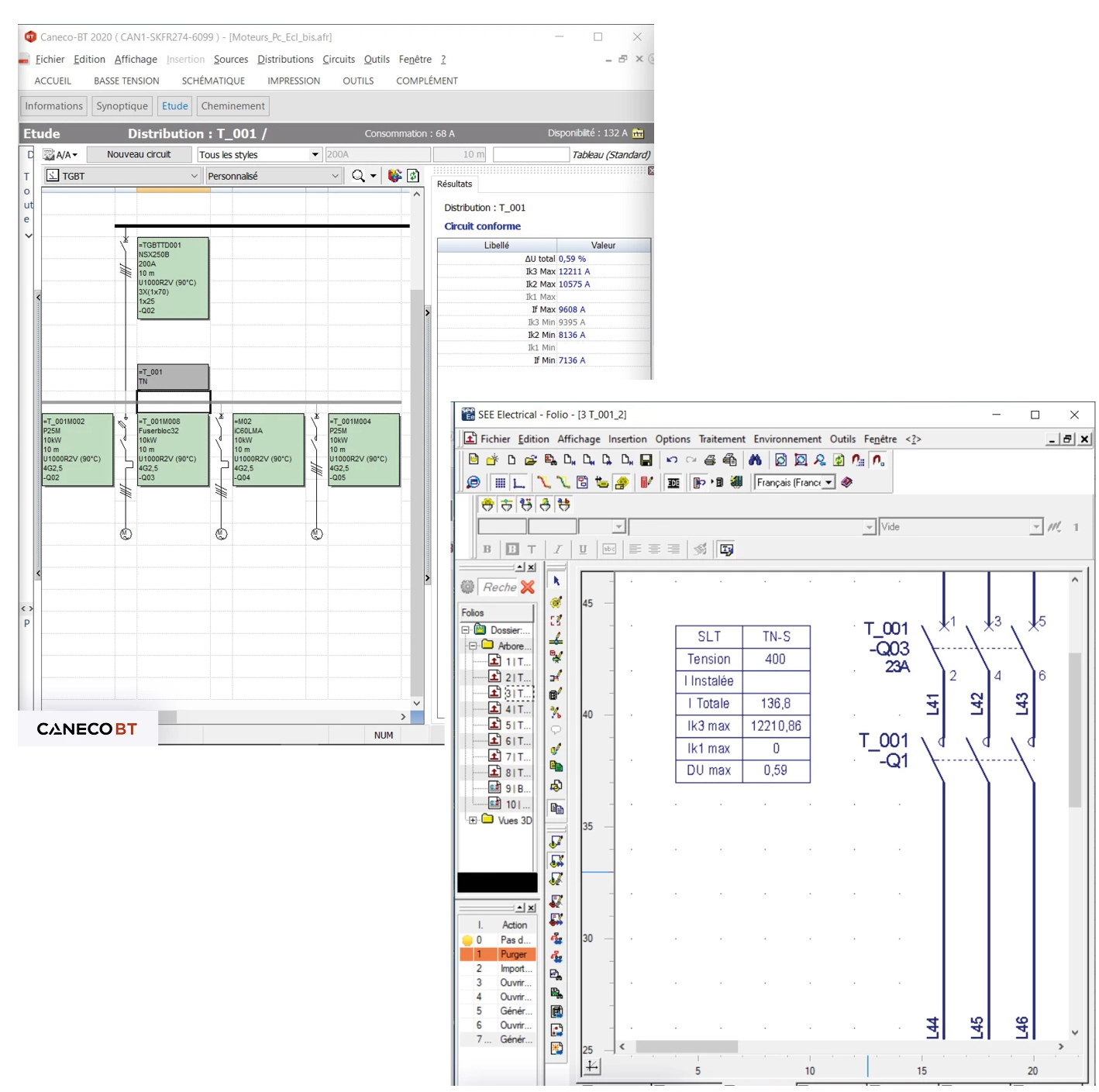Click the SEE Electrical vertical scrollbar thumb
Viewport: 1099px width, 1092px height.
1075,730
